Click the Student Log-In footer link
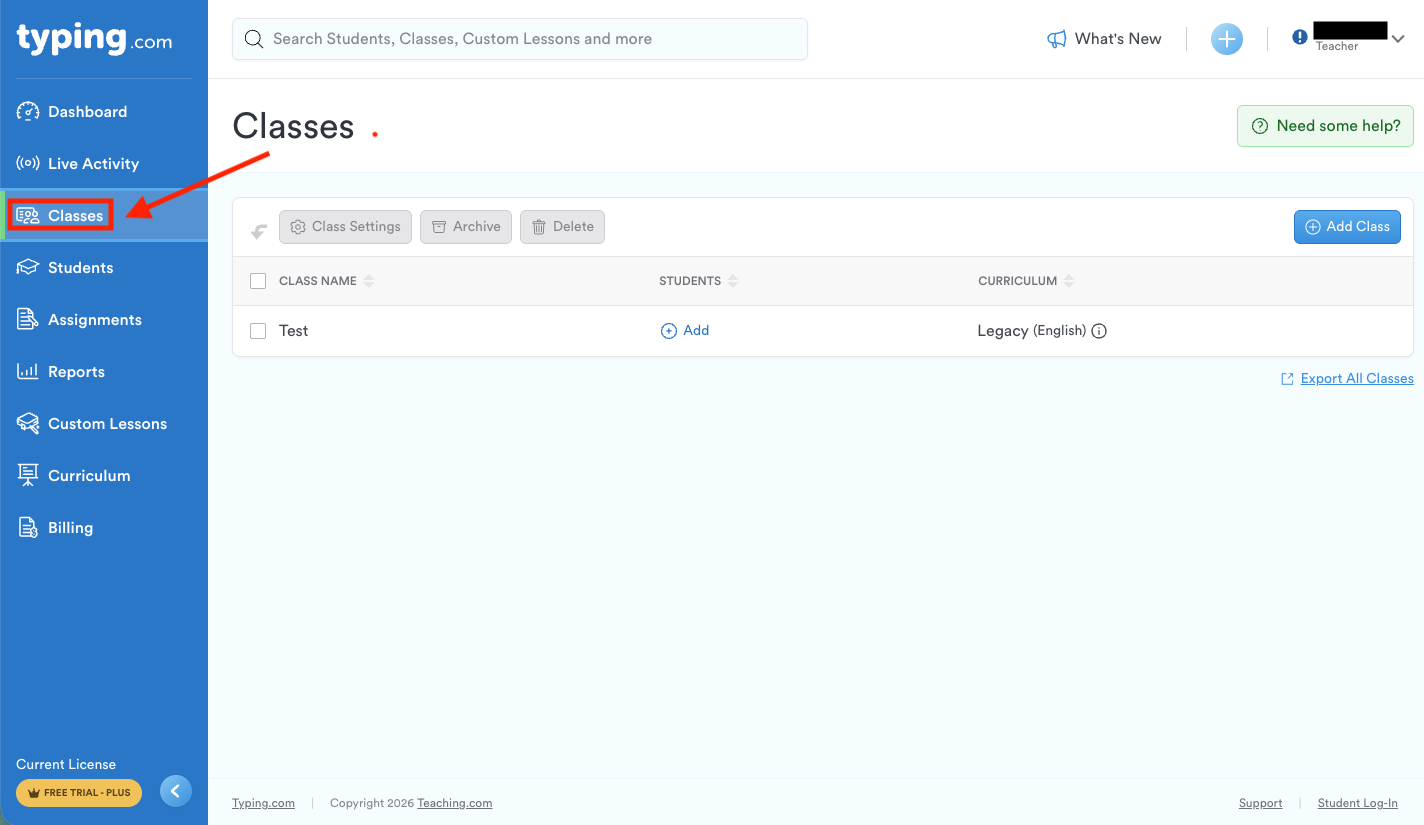The height and width of the screenshot is (825, 1424). click(x=1357, y=803)
